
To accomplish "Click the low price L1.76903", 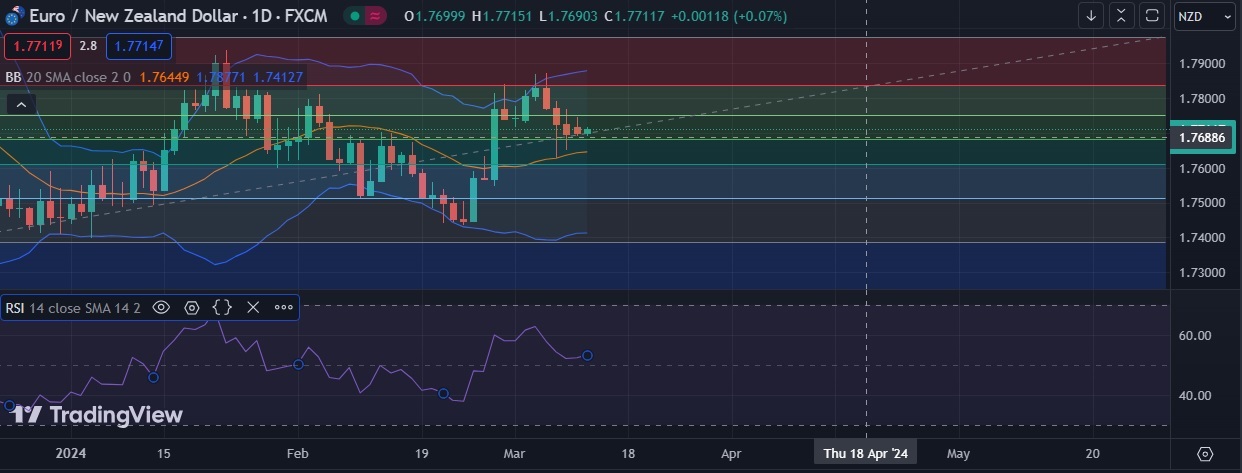I will 567,17.
